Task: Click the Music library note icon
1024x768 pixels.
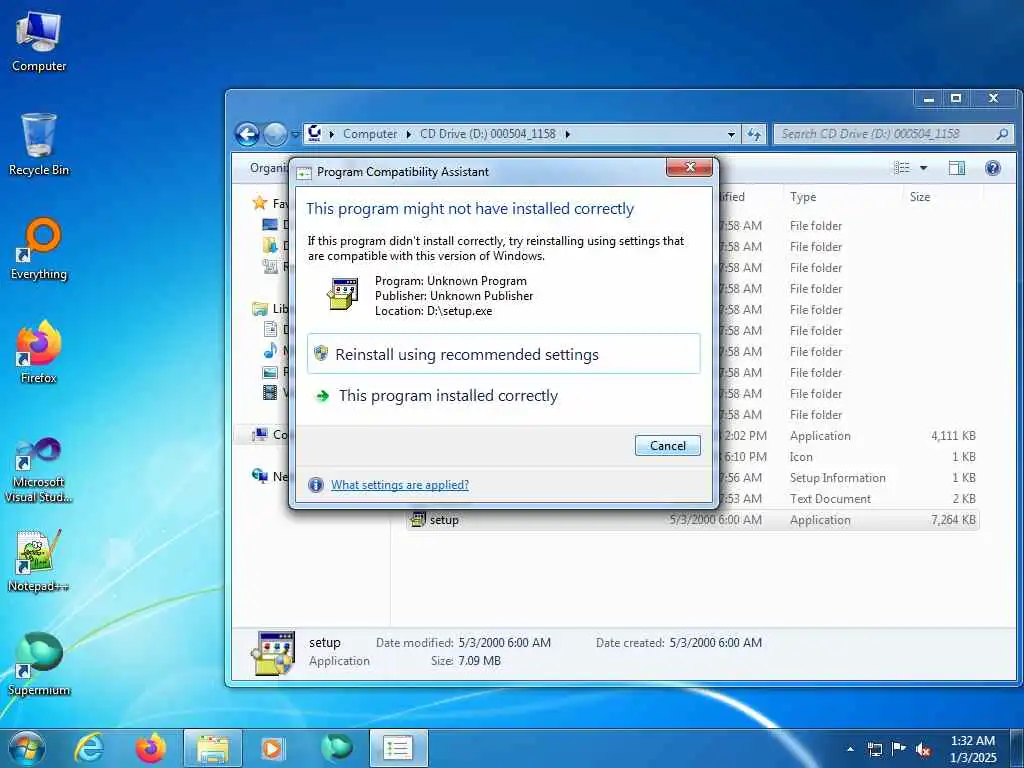Action: click(270, 351)
